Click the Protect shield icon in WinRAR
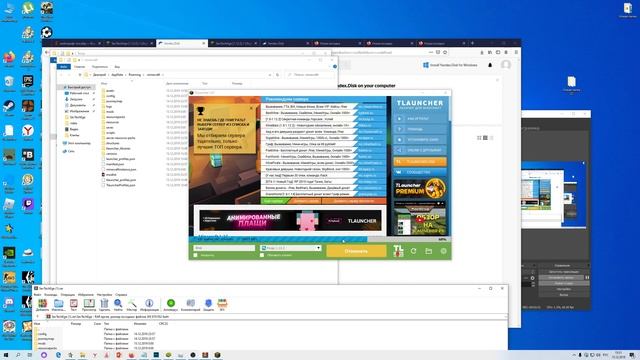The height and width of the screenshot is (360, 640). [208, 305]
